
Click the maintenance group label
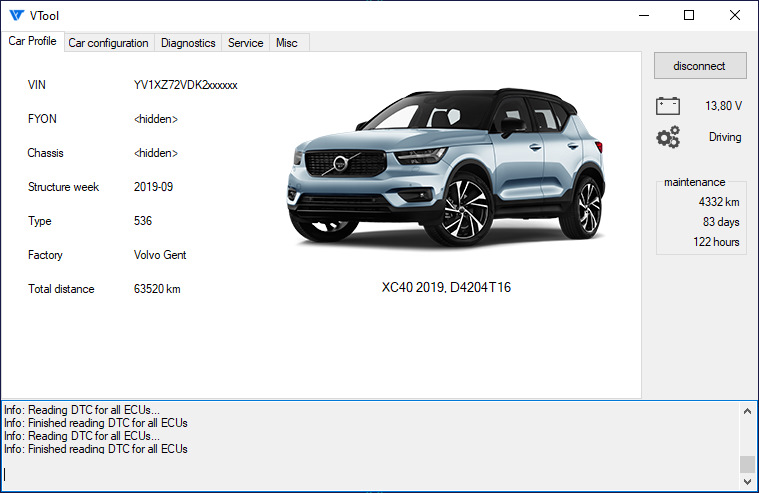coord(695,182)
